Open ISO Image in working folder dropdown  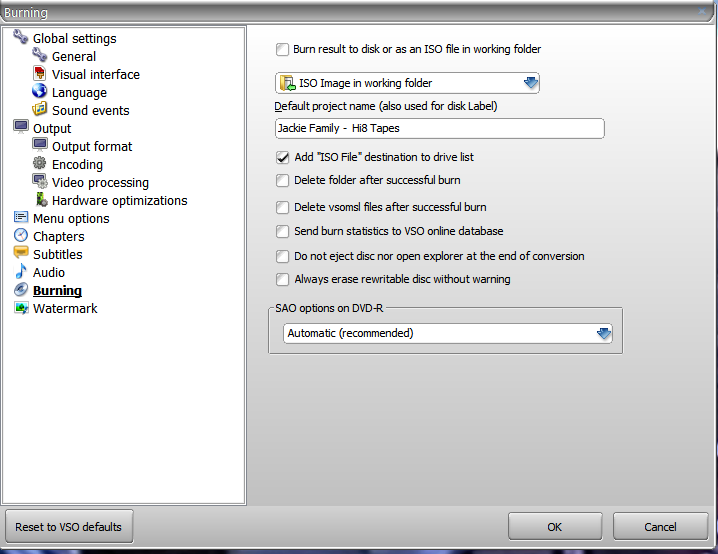[x=407, y=83]
